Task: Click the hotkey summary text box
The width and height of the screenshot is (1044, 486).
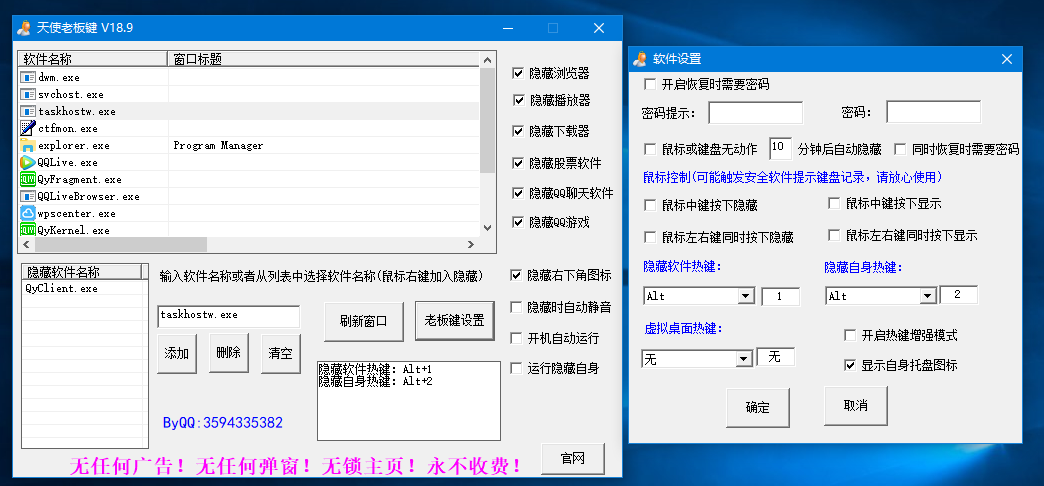Action: click(x=409, y=401)
